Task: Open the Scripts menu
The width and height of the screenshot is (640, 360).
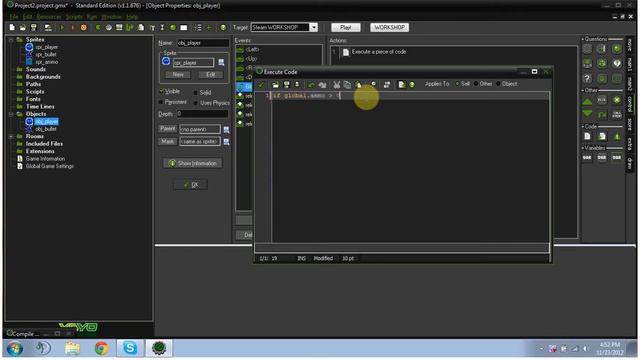Action: click(74, 17)
